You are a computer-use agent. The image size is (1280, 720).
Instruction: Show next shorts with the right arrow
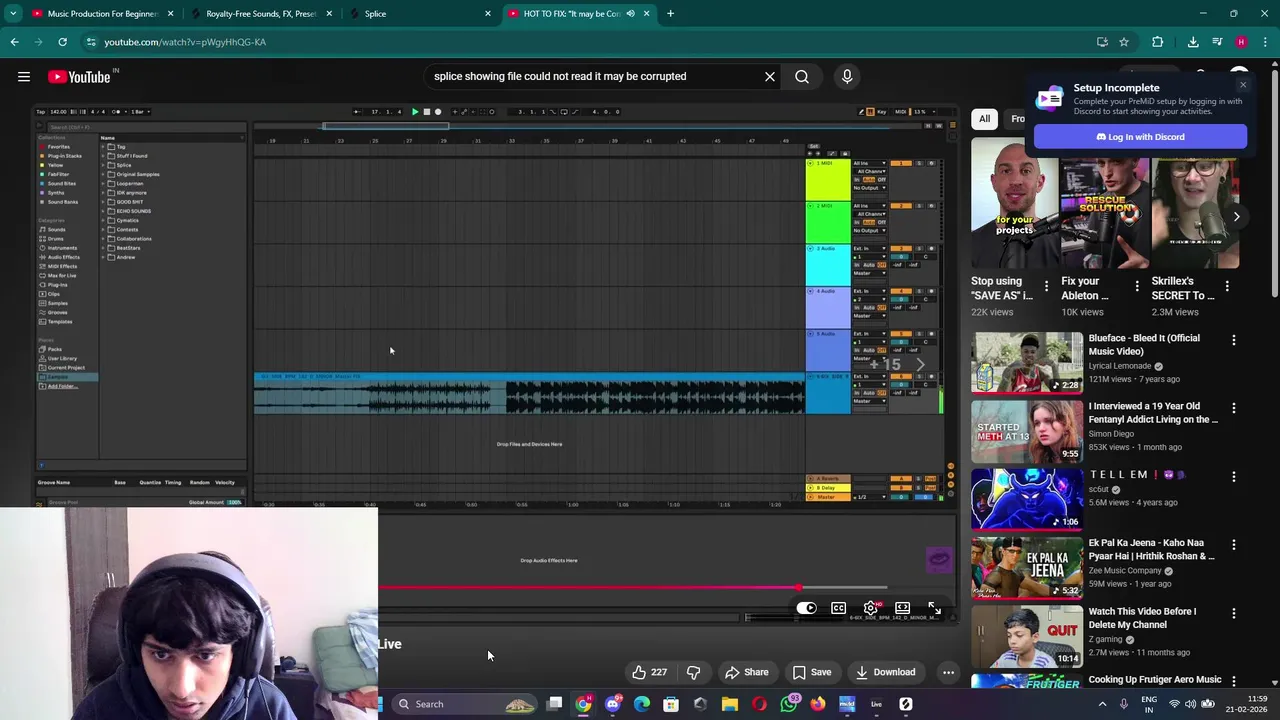pos(1236,216)
